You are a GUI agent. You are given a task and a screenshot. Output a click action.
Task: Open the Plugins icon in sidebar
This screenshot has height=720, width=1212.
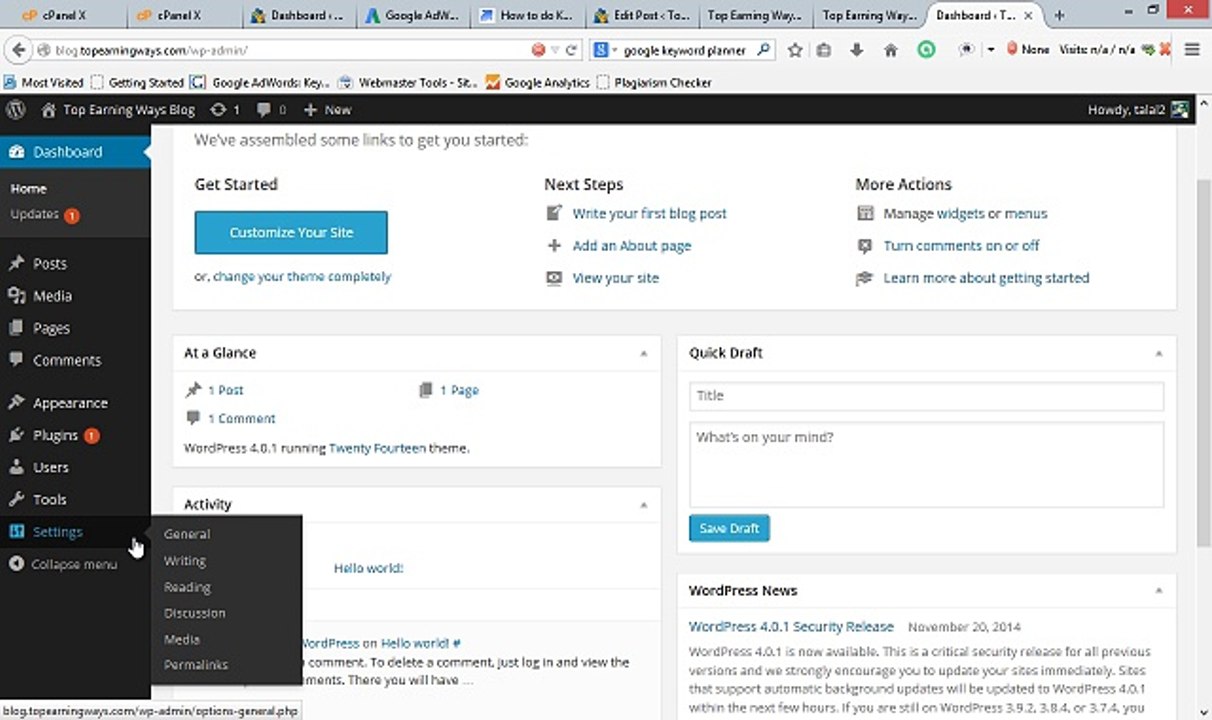tap(16, 435)
